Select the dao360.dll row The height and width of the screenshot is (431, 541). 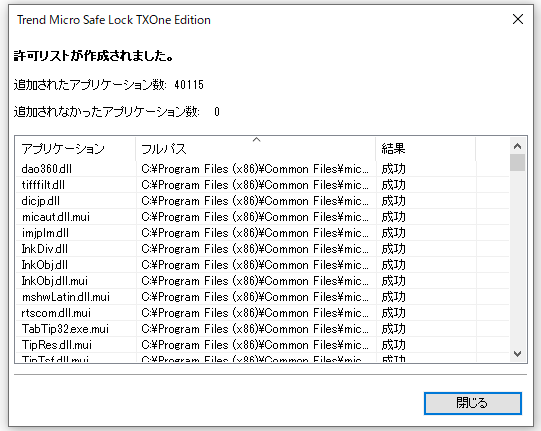coord(262,169)
